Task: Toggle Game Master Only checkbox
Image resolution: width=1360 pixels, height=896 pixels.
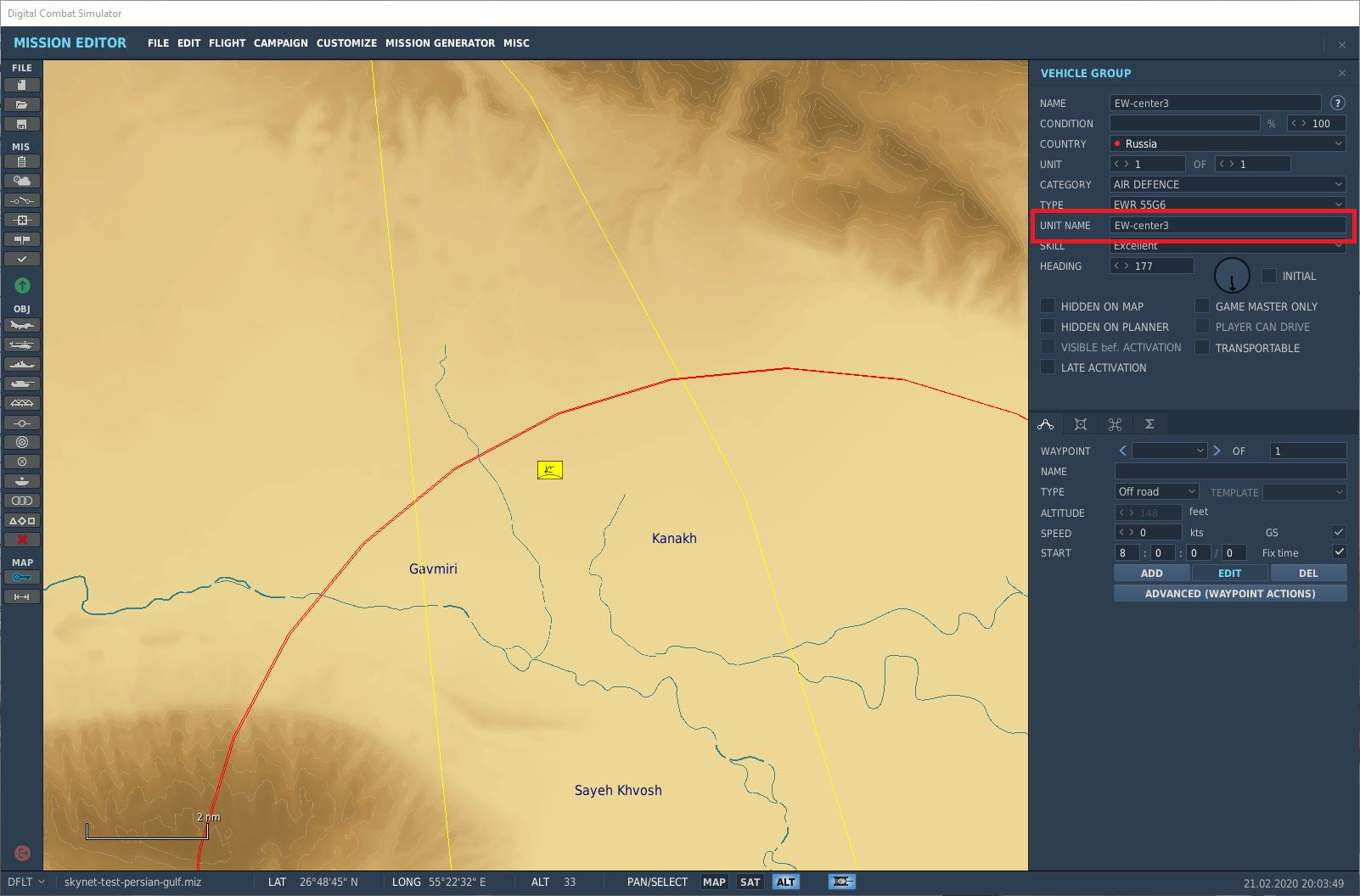Action: tap(1202, 305)
